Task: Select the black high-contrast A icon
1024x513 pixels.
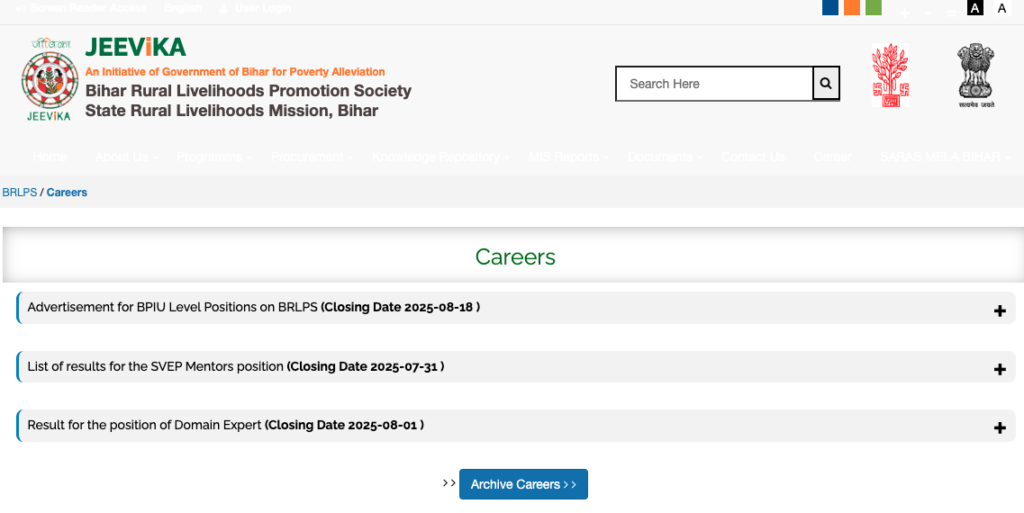Action: pyautogui.click(x=975, y=8)
